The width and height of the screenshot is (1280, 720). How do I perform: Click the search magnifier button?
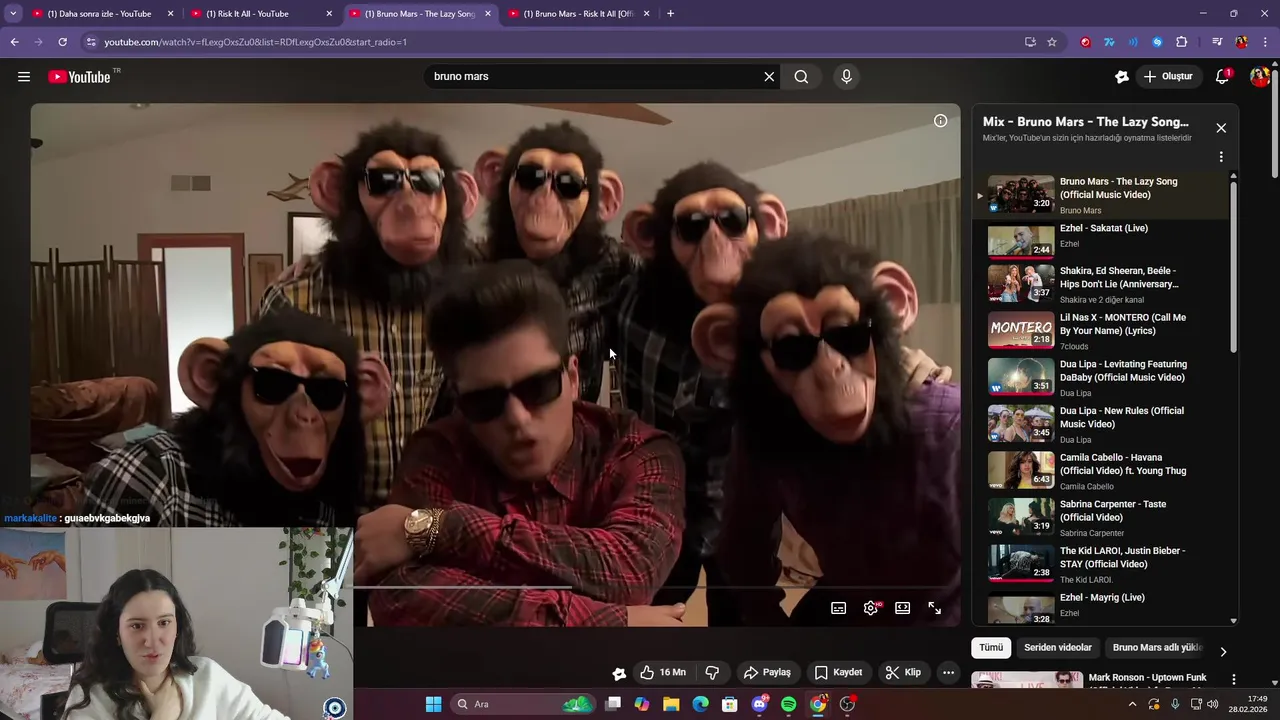coord(801,77)
